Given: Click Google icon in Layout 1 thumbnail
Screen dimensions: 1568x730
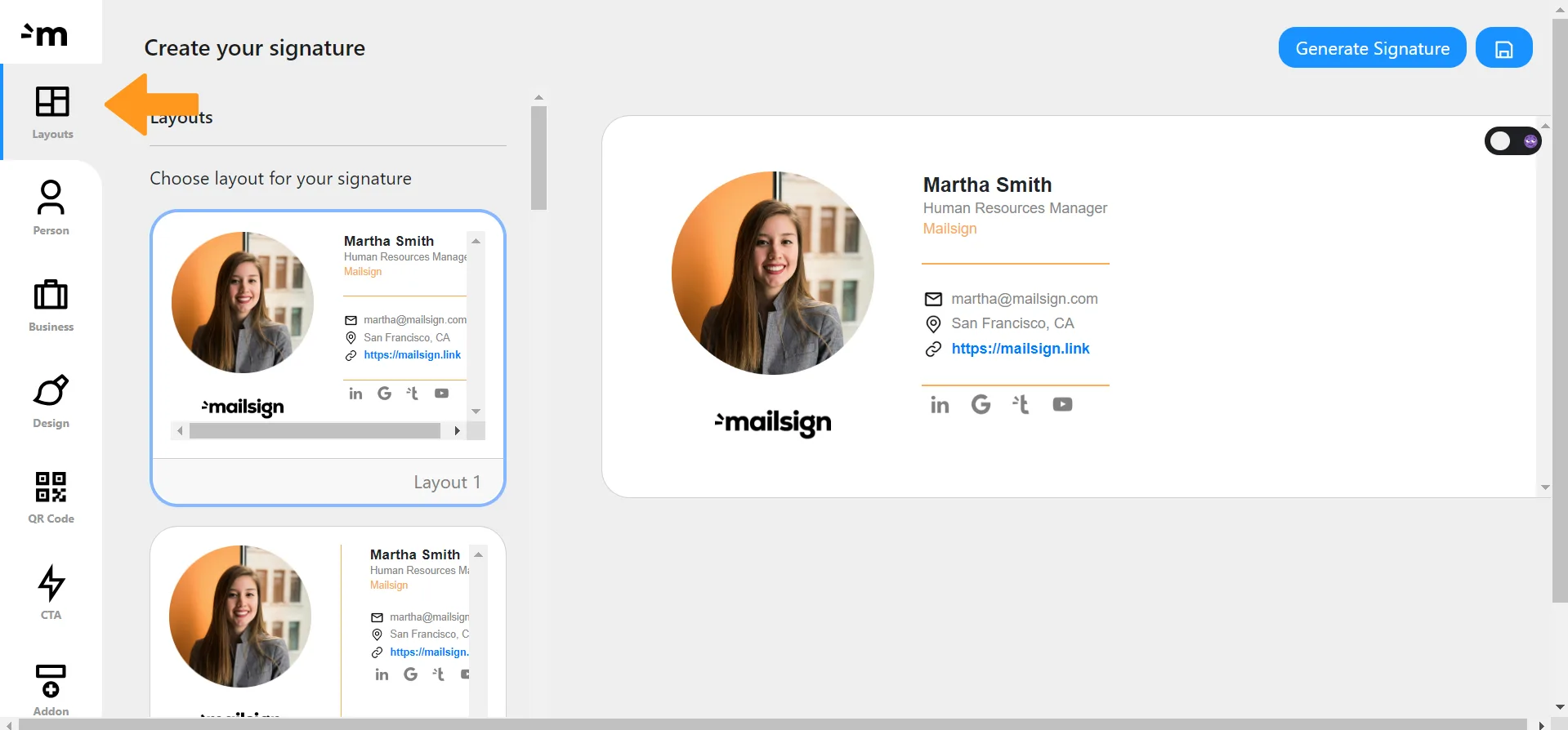Looking at the screenshot, I should pyautogui.click(x=384, y=394).
